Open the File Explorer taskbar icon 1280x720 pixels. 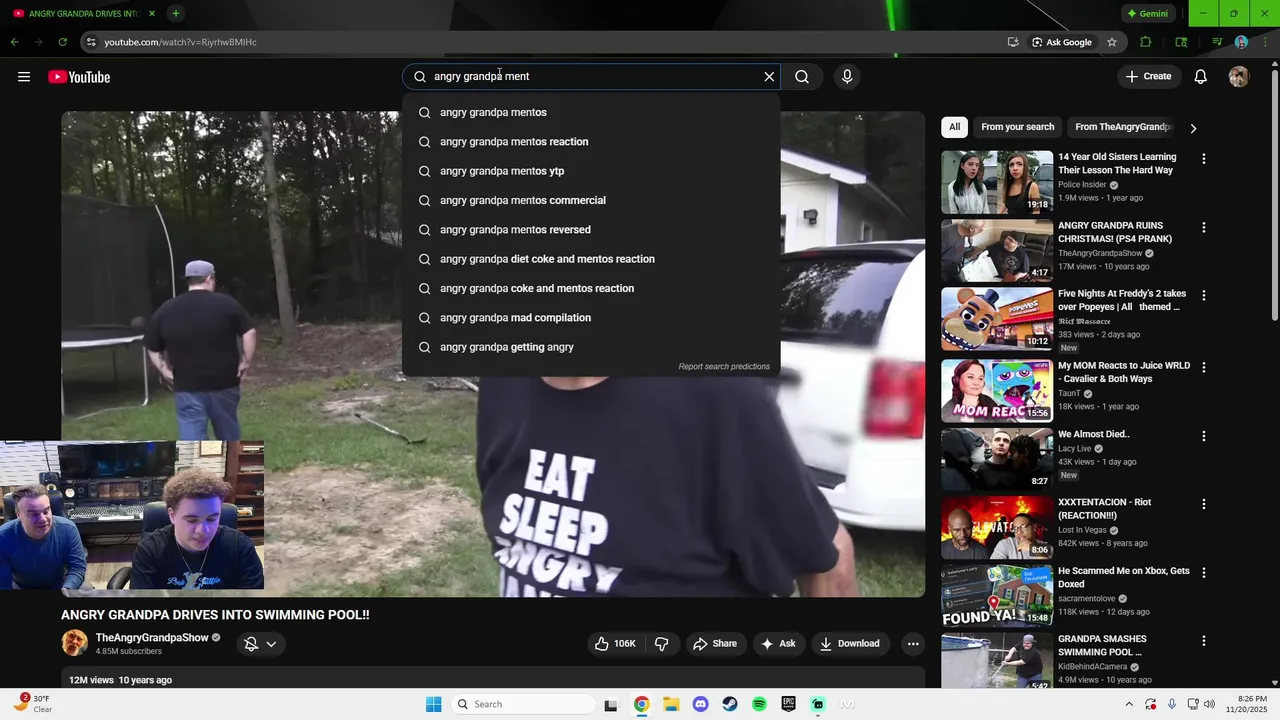(671, 704)
